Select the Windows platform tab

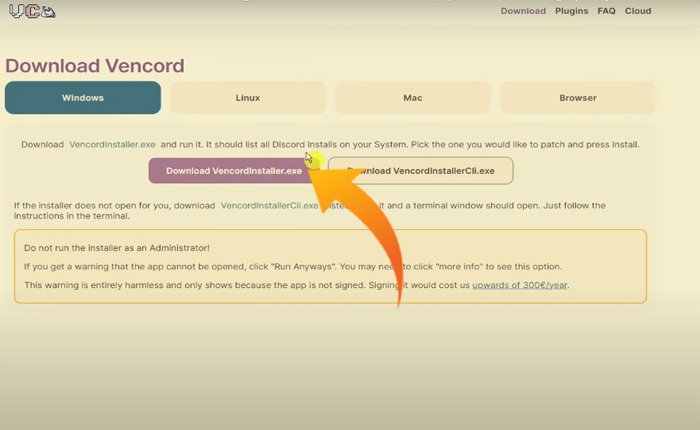(x=83, y=98)
